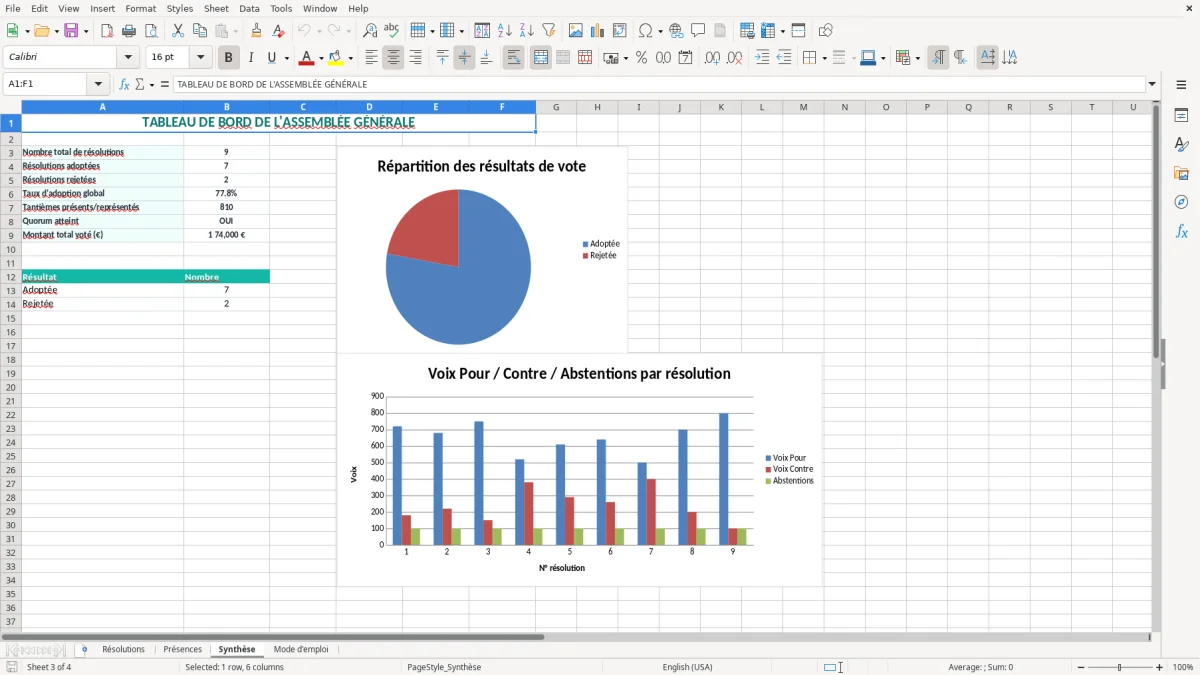Viewport: 1200px width, 675px height.
Task: Add a decimal place
Action: [x=713, y=58]
